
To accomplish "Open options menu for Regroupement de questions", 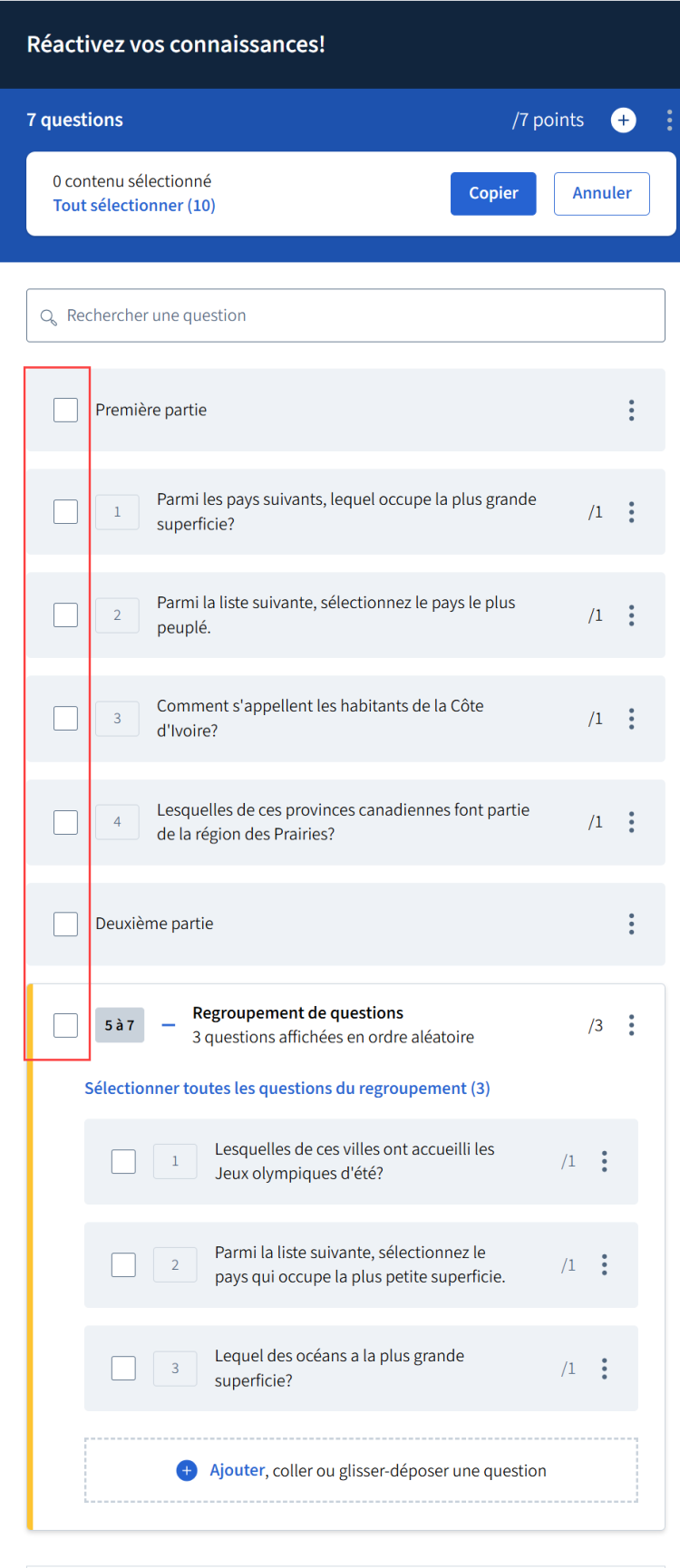I will [x=632, y=1025].
